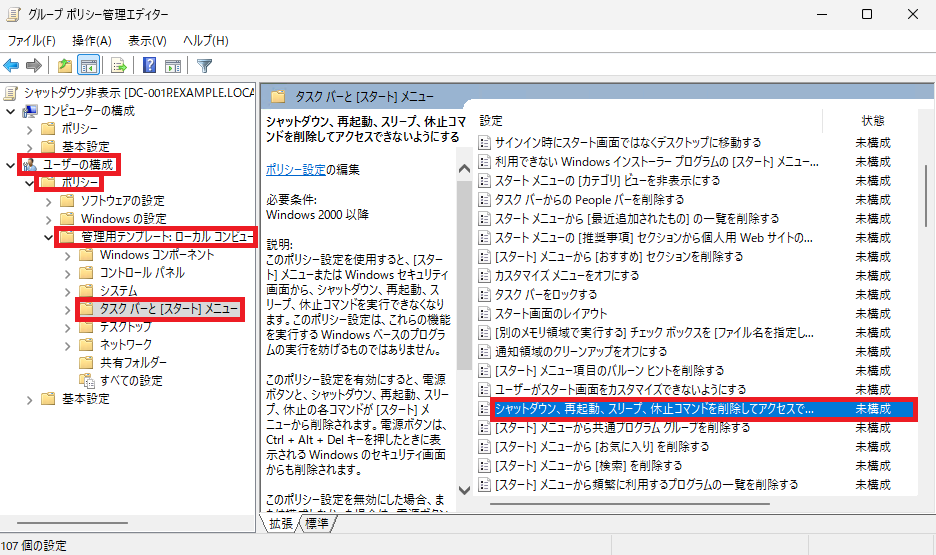Open the 表示(V) menu
The image size is (936, 555).
coord(147,41)
